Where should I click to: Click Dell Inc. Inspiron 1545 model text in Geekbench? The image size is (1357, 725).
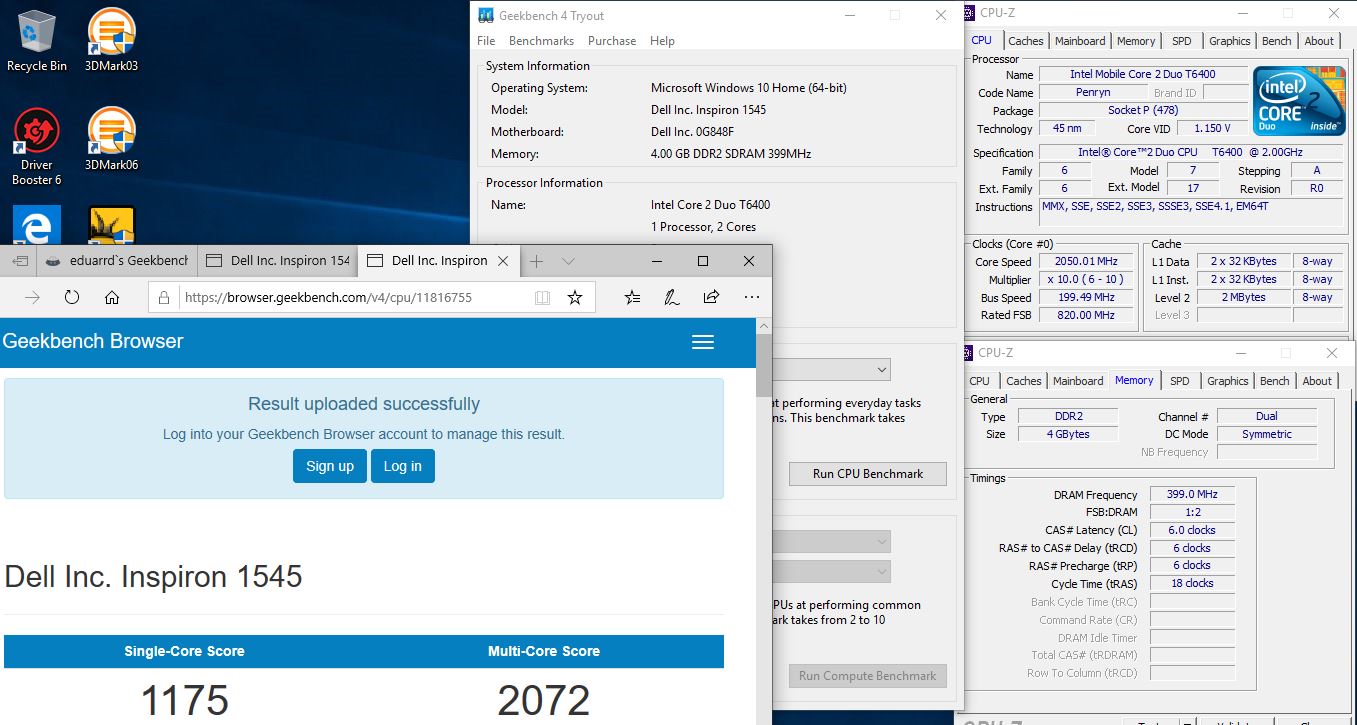click(x=708, y=110)
